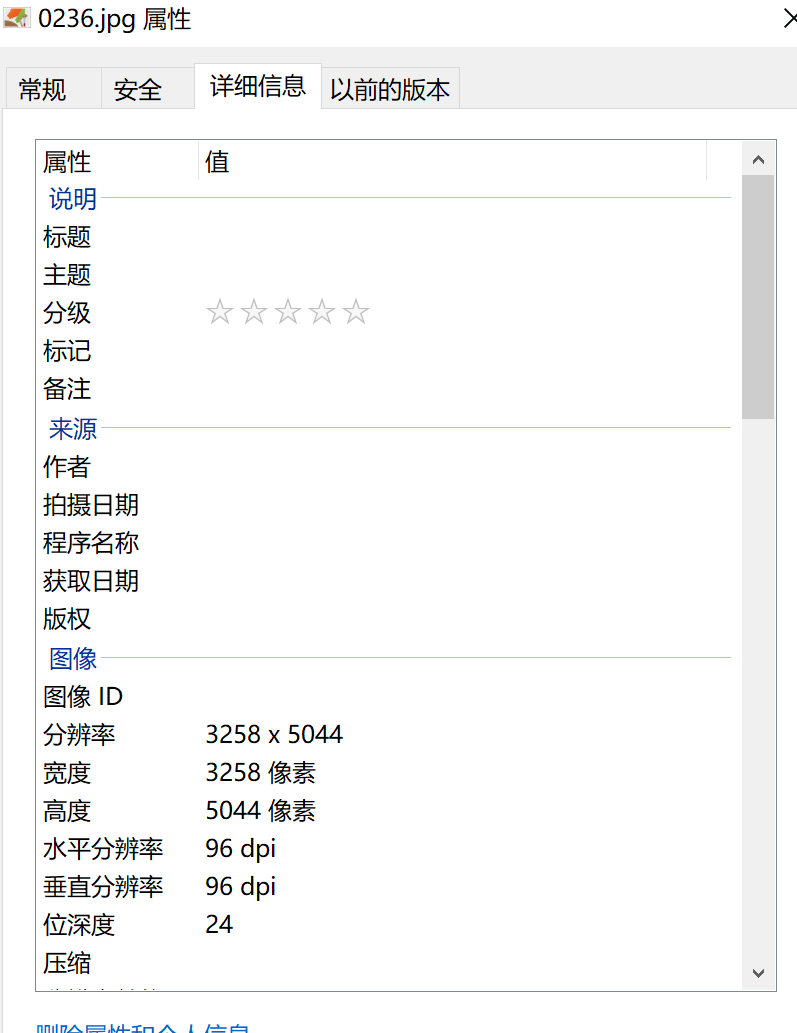Click the vertical scrollbar thumb
This screenshot has width=797, height=1033.
[757, 297]
